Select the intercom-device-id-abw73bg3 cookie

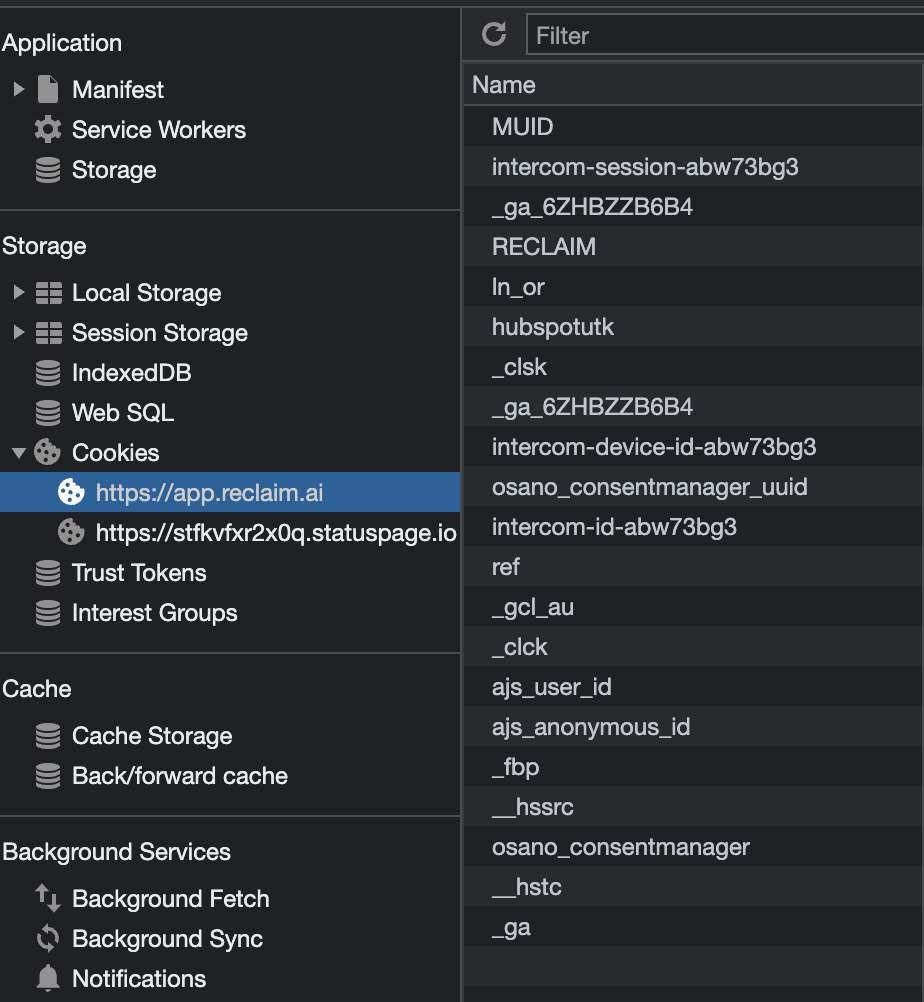(693, 447)
